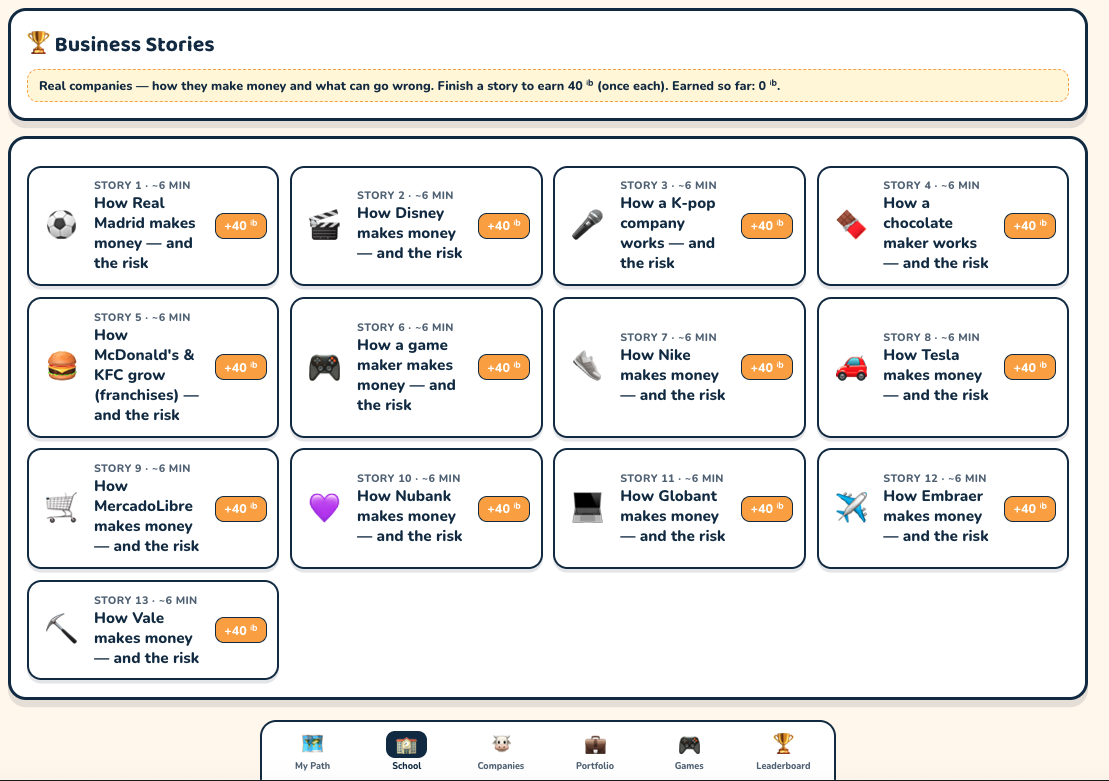Viewport: 1109px width, 781px height.
Task: Open "How Tesla makes money" title
Action: 936,375
